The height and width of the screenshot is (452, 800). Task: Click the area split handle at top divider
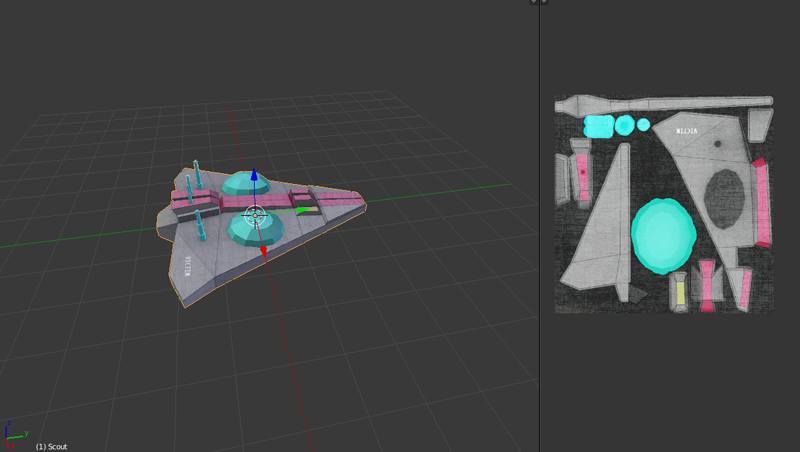pyautogui.click(x=539, y=3)
